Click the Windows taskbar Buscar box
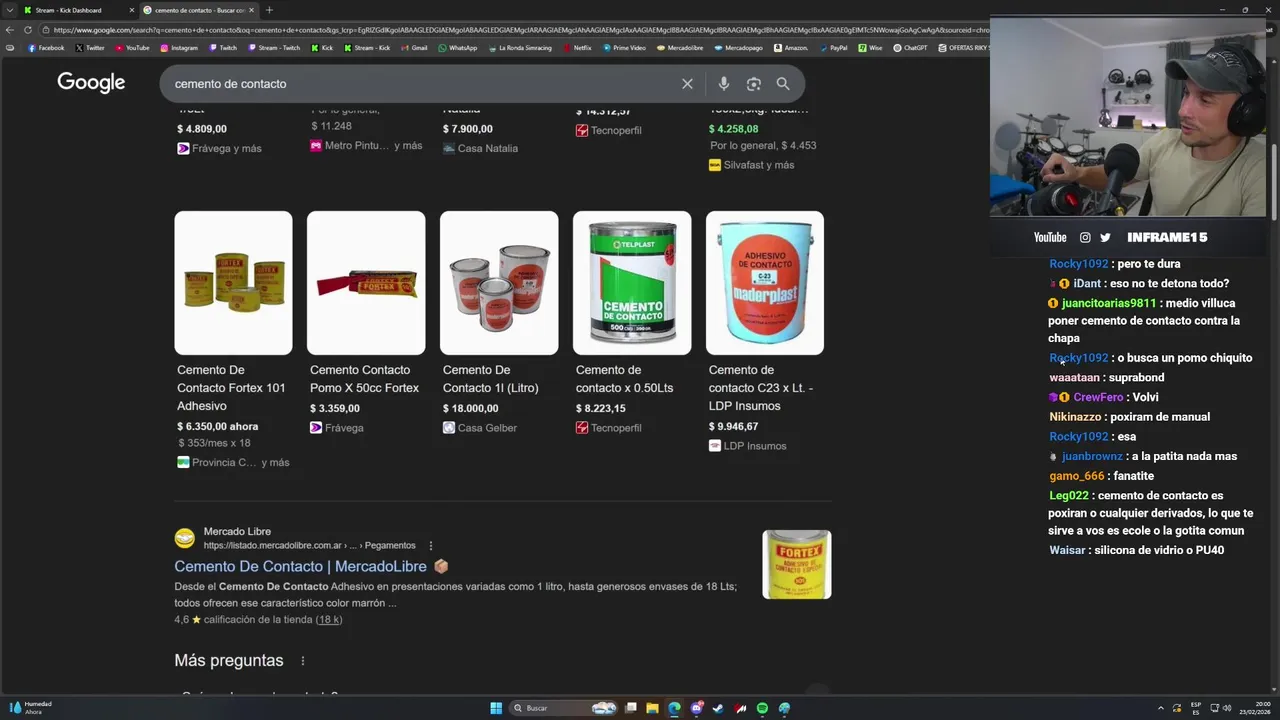1280x720 pixels. click(x=563, y=708)
